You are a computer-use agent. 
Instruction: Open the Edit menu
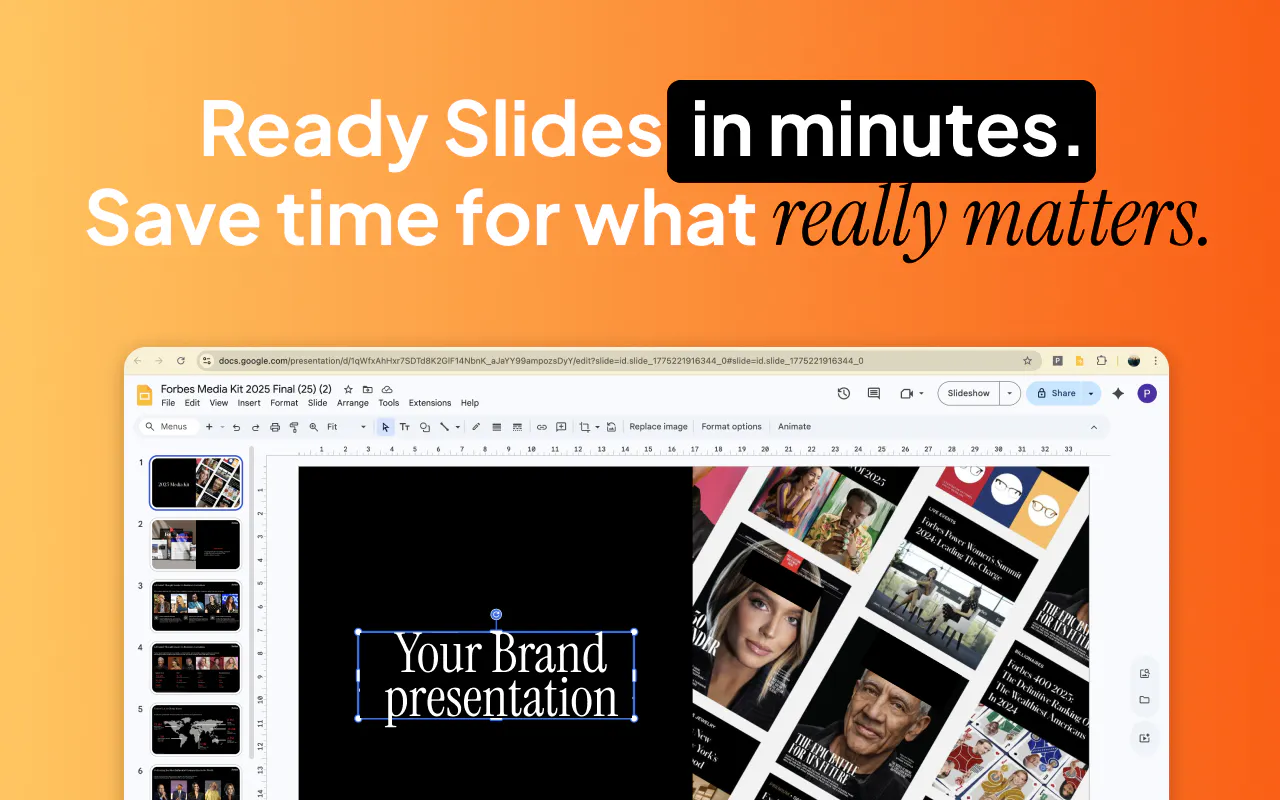pos(192,403)
